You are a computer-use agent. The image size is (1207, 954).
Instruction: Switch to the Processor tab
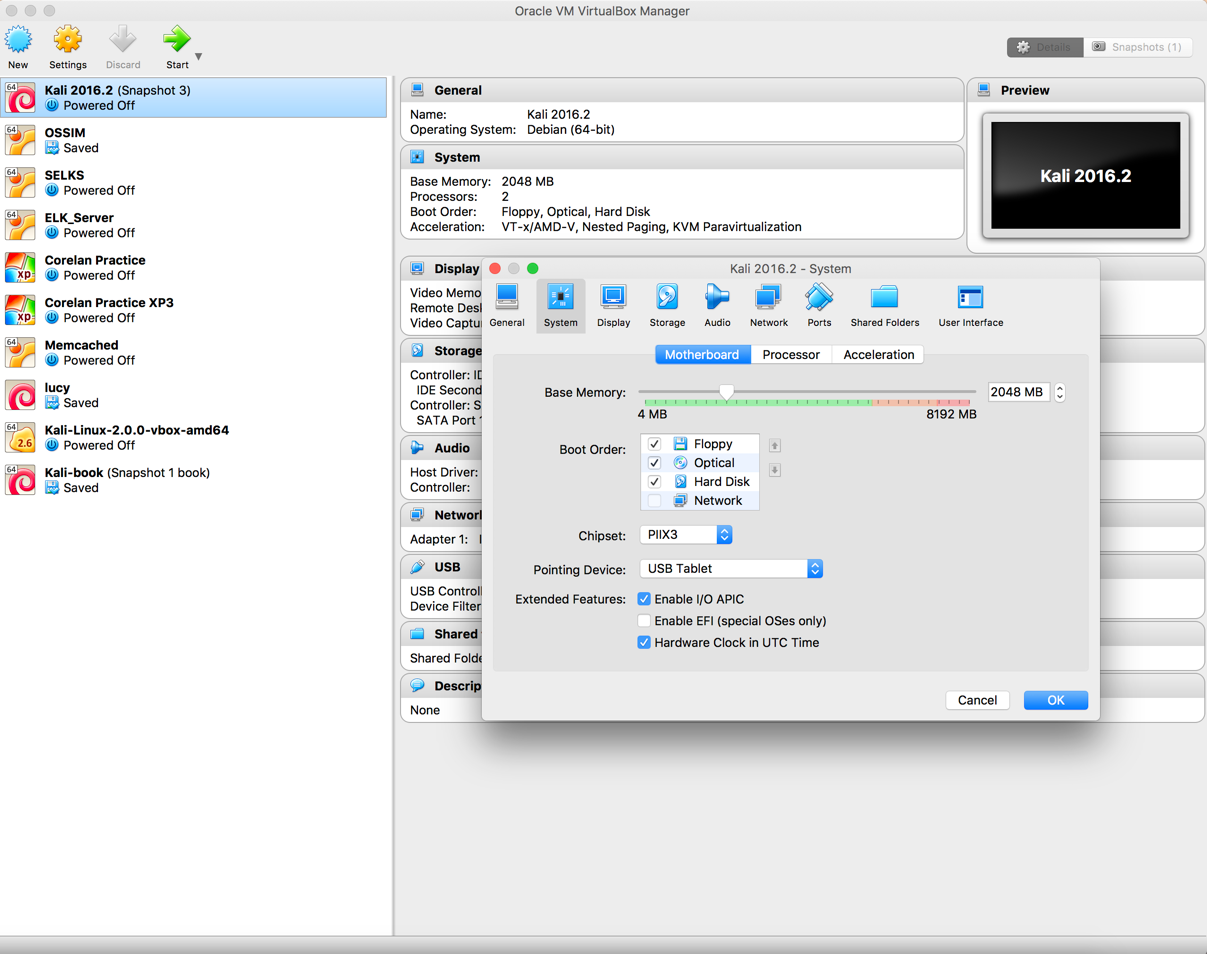(x=791, y=355)
